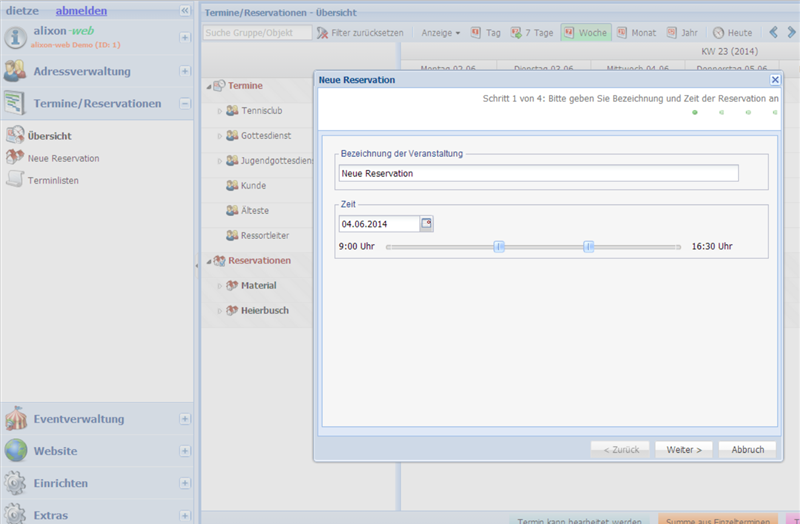Select the Woche view
The width and height of the screenshot is (800, 524).
[586, 33]
